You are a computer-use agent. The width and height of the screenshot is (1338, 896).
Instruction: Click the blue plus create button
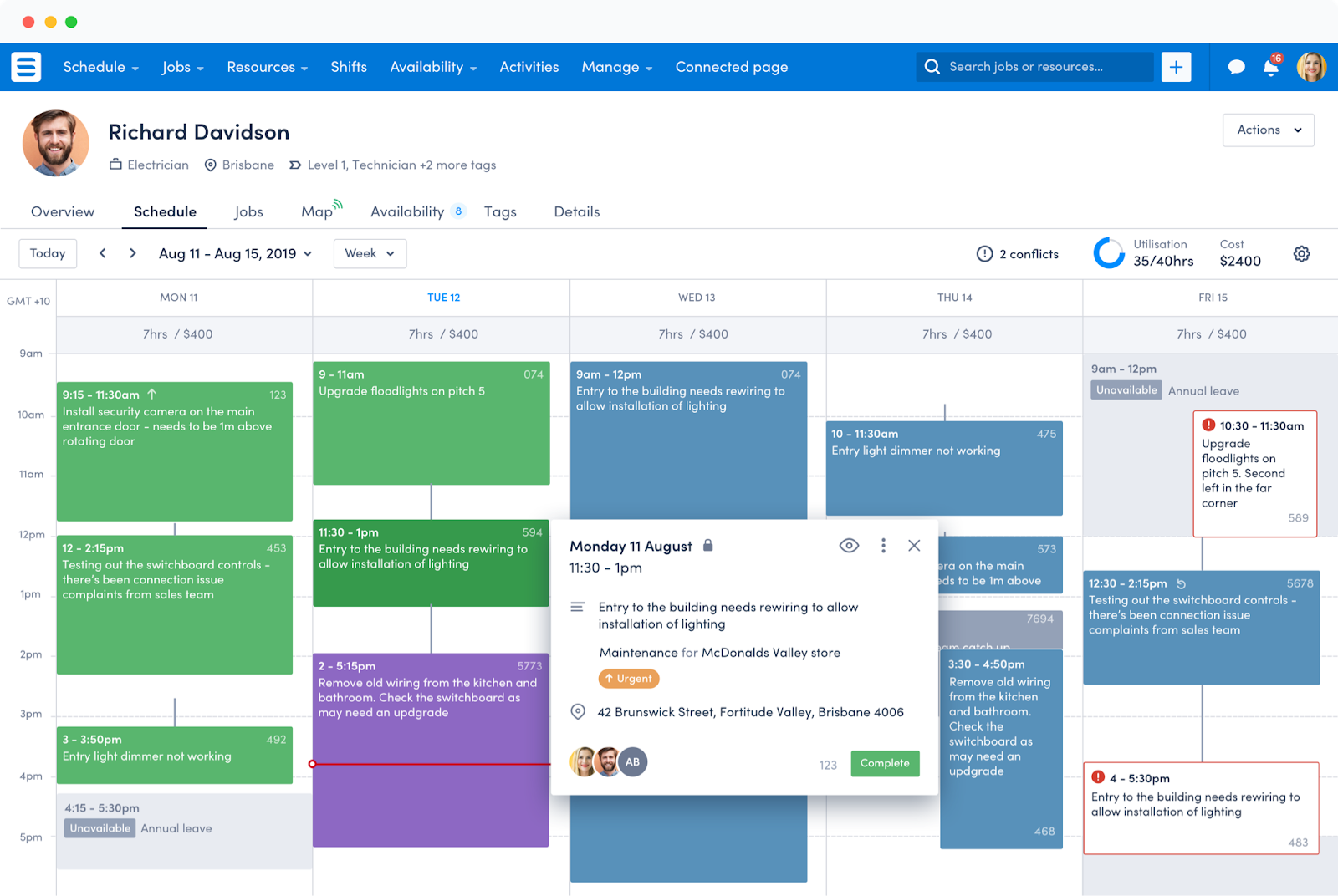[x=1176, y=67]
